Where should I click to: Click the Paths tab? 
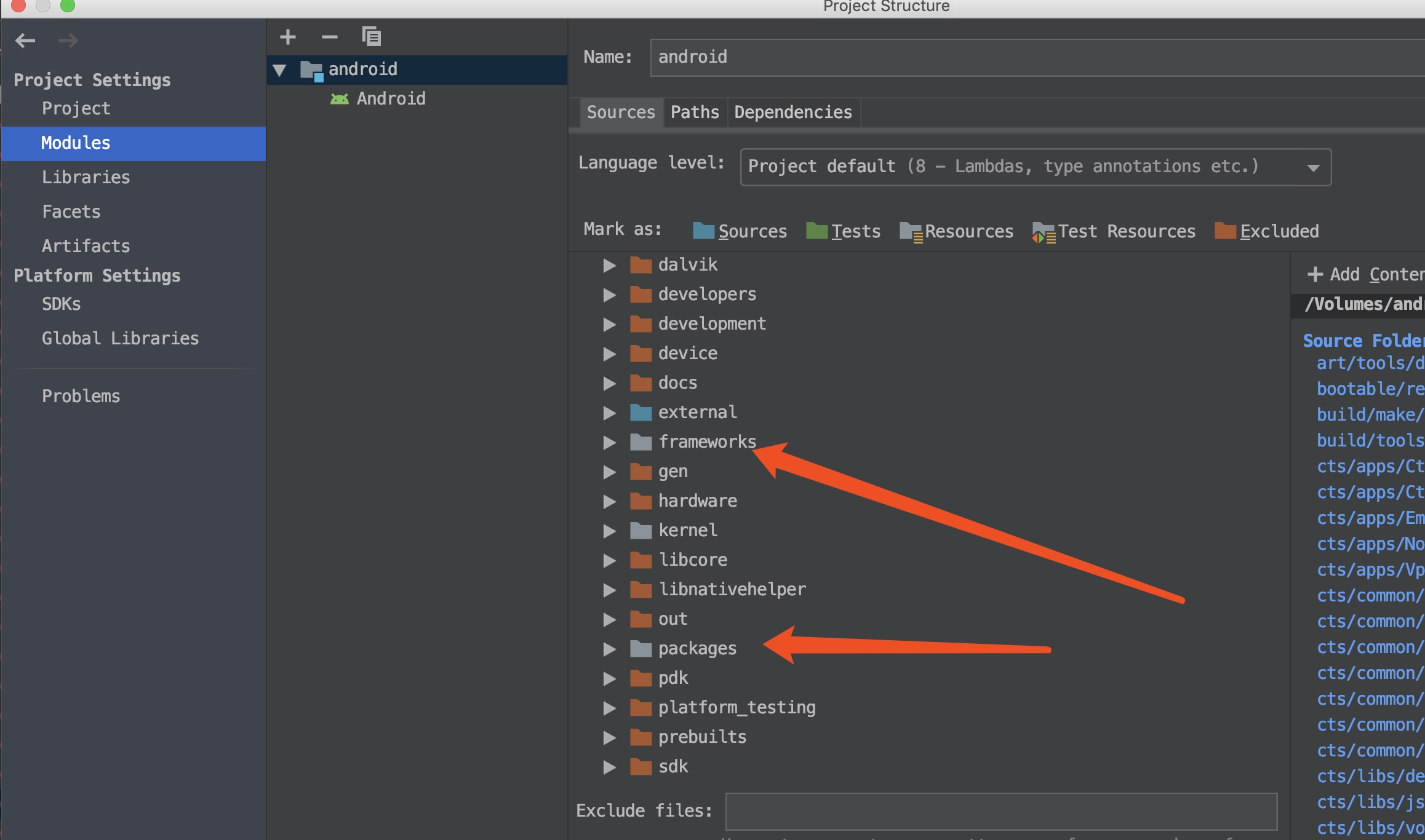click(x=694, y=112)
